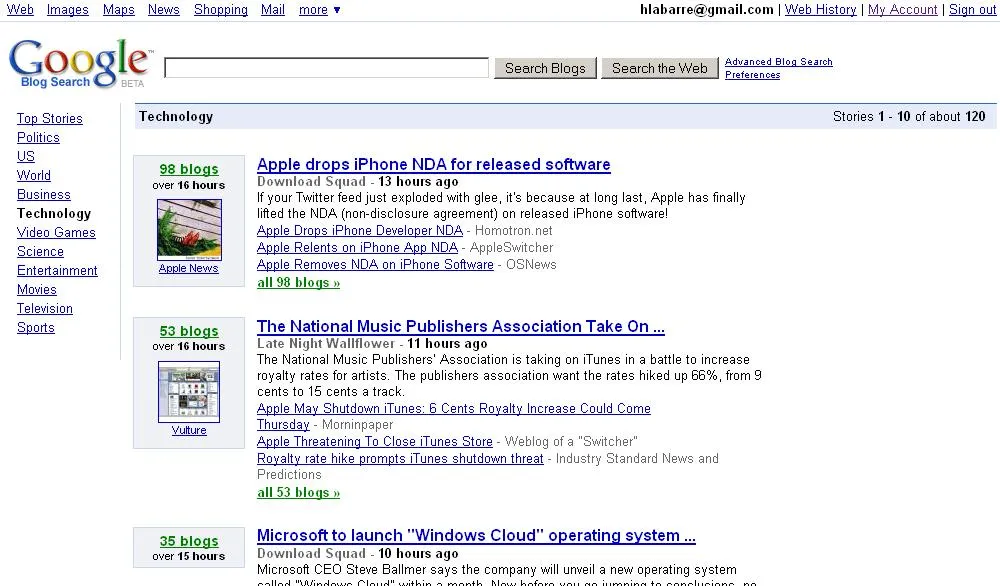Open Advanced Blog Search
Viewport: 1000px width, 586px height.
click(x=779, y=62)
